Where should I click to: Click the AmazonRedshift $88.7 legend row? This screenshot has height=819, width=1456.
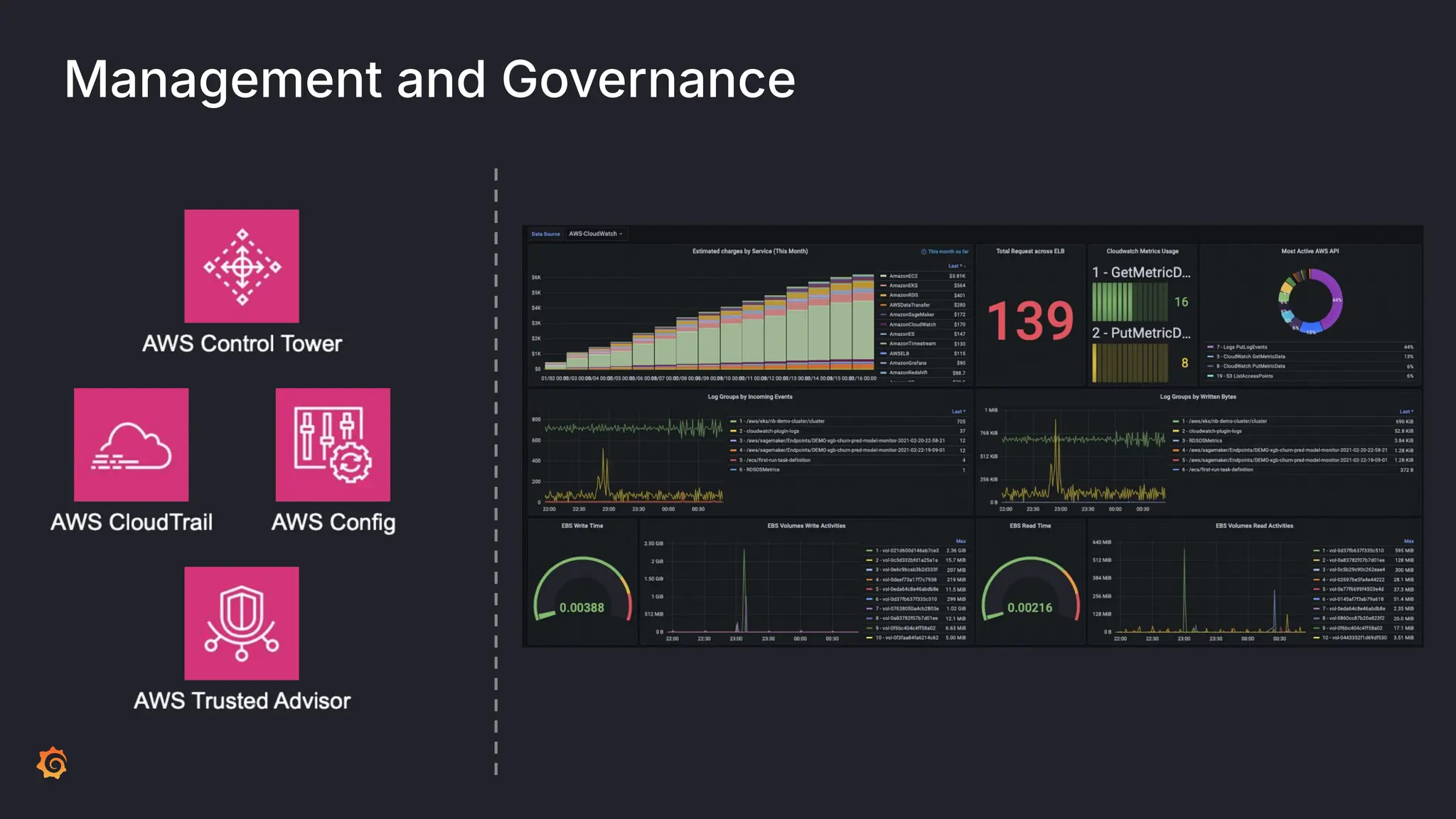(x=922, y=373)
